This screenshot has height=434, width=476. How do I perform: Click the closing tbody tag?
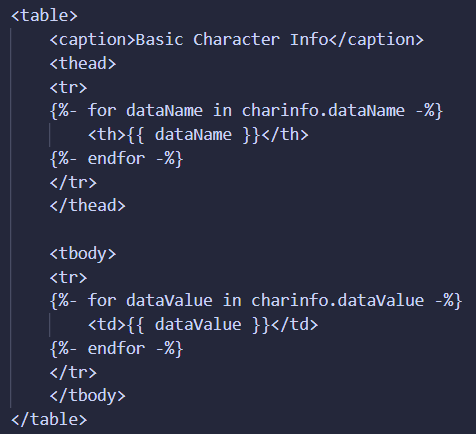click(87, 396)
